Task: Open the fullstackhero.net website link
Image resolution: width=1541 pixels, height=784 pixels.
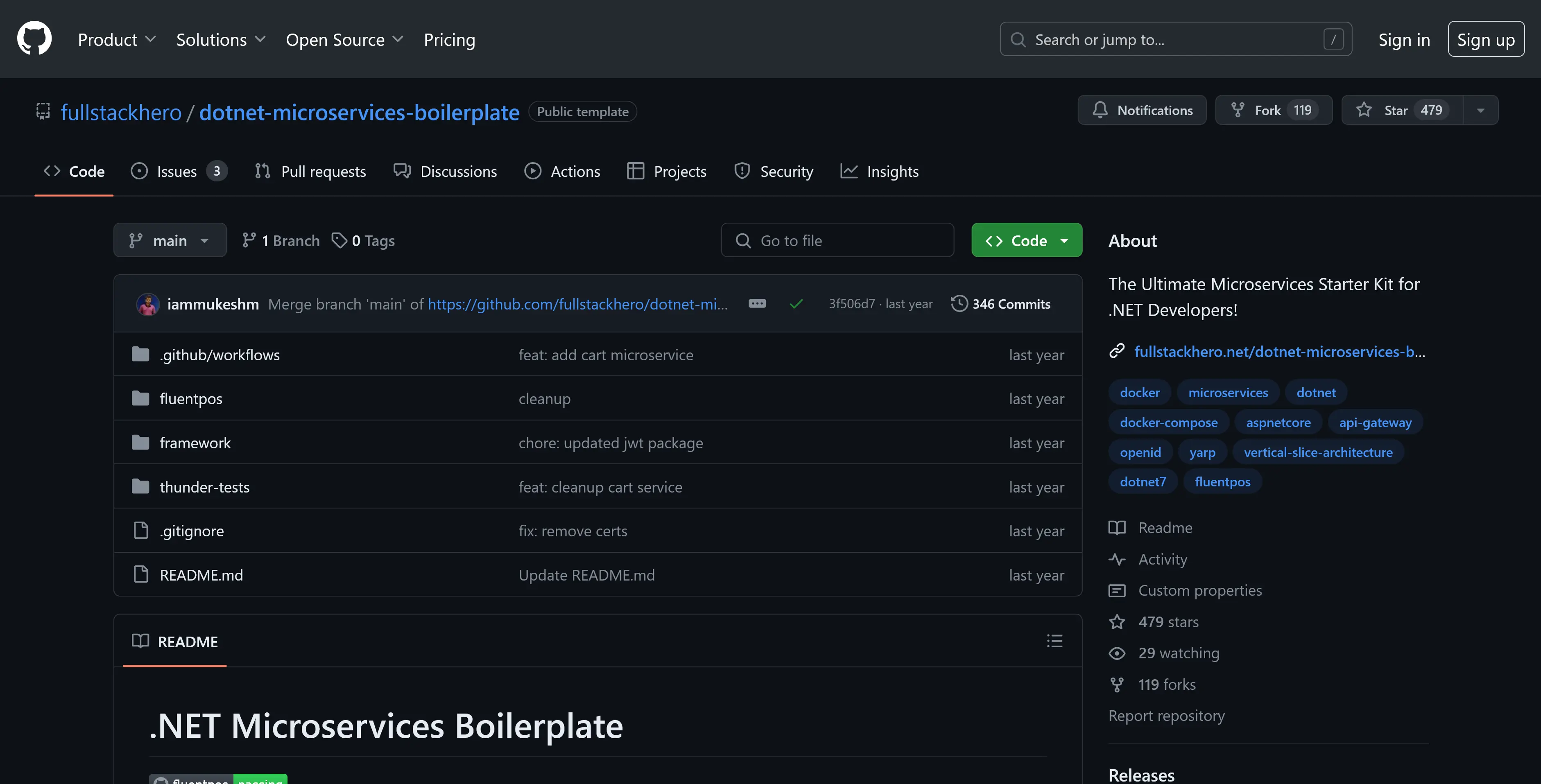Action: tap(1279, 352)
